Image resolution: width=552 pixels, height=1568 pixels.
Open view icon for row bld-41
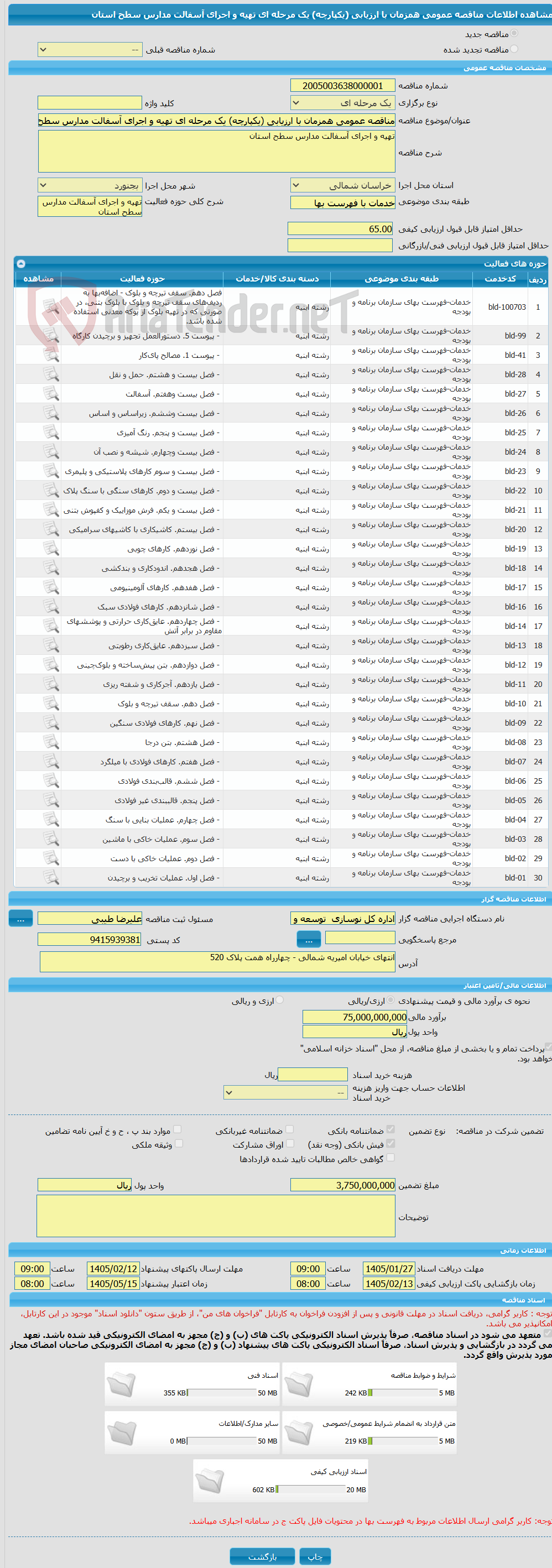(51, 355)
